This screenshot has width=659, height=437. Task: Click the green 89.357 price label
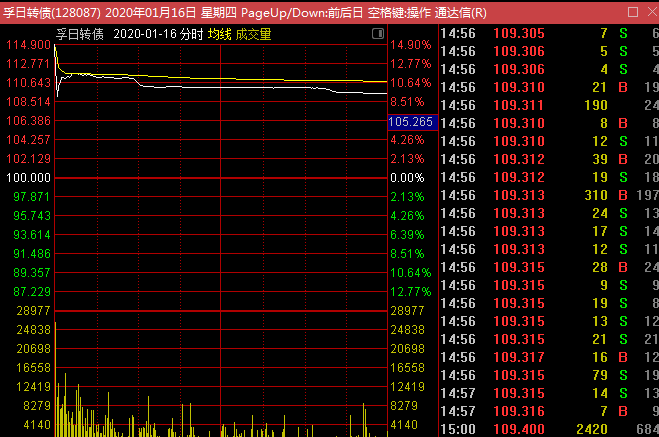click(32, 273)
